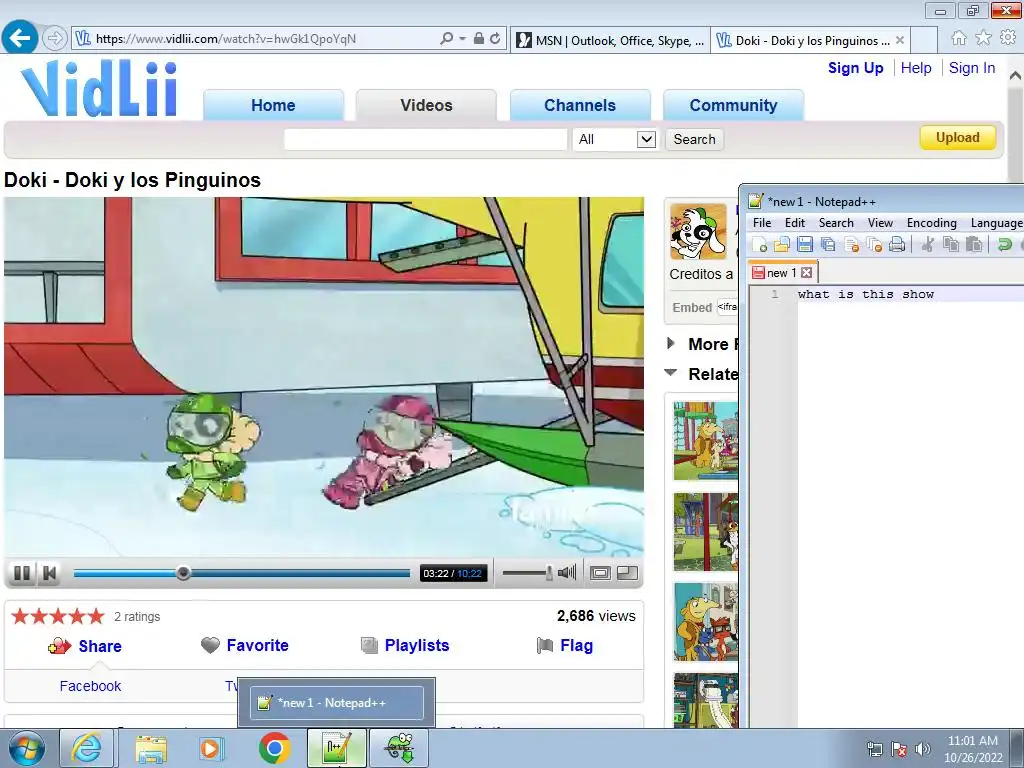Image resolution: width=1024 pixels, height=768 pixels.
Task: Open Windows Start button
Action: coord(27,748)
